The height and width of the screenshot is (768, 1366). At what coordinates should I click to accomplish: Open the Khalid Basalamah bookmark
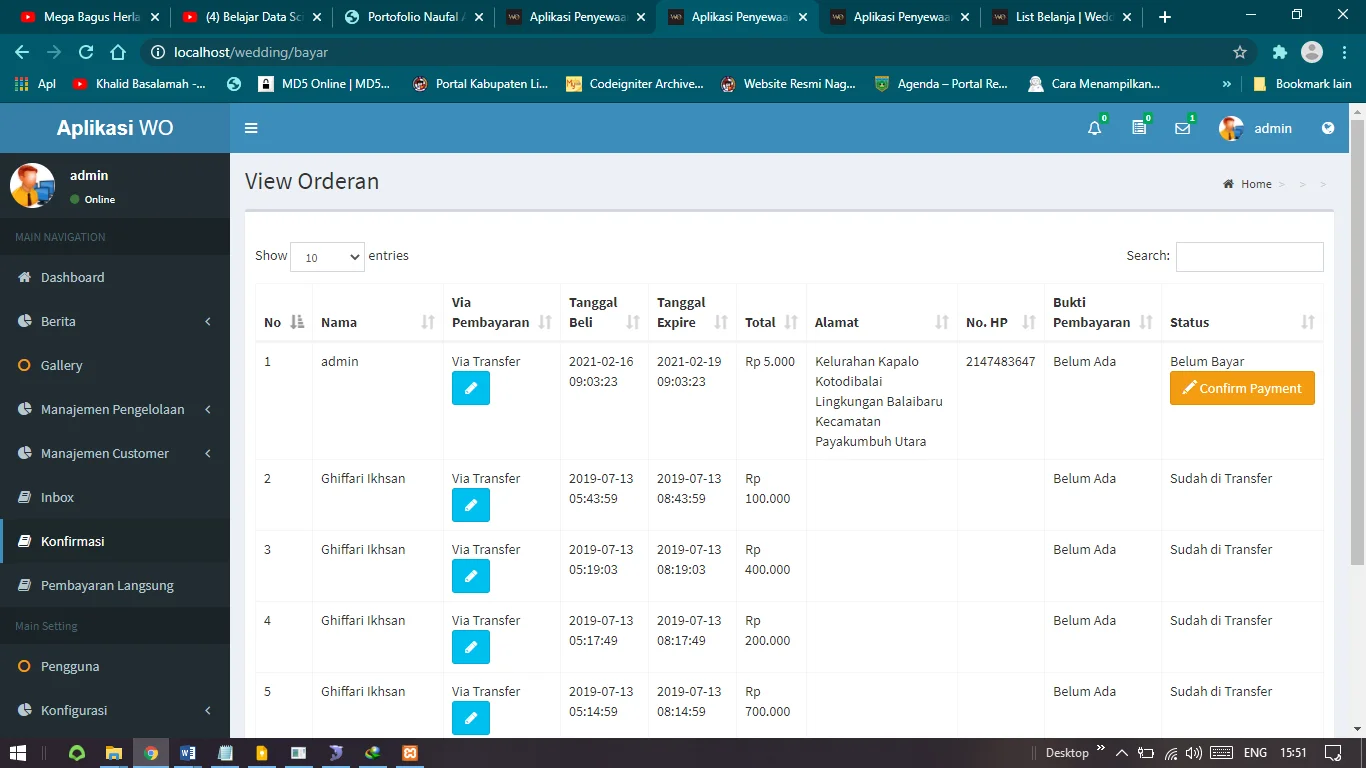tap(139, 84)
